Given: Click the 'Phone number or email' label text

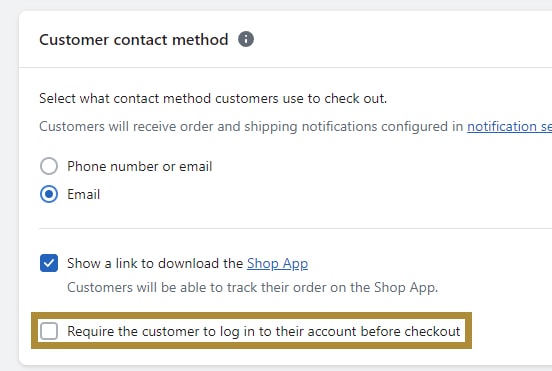Looking at the screenshot, I should (140, 166).
